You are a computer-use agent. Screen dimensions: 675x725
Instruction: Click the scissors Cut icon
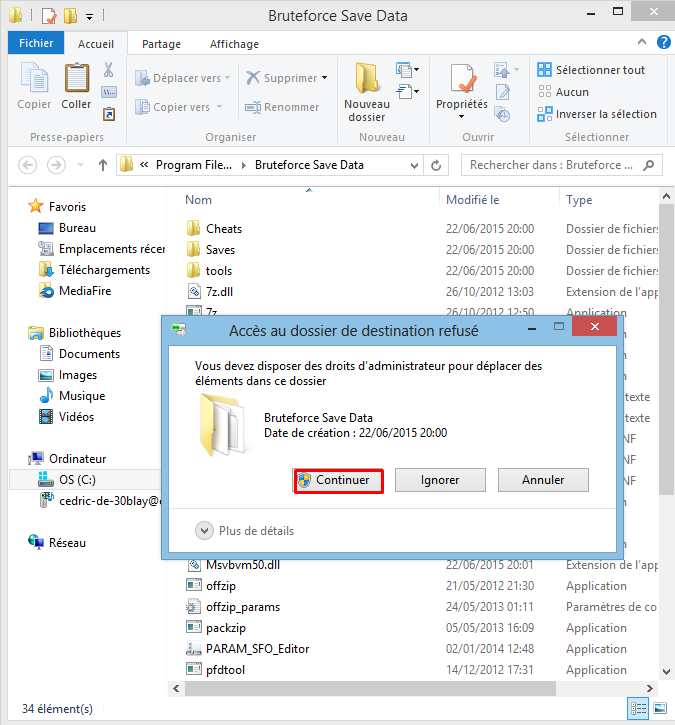[x=109, y=70]
